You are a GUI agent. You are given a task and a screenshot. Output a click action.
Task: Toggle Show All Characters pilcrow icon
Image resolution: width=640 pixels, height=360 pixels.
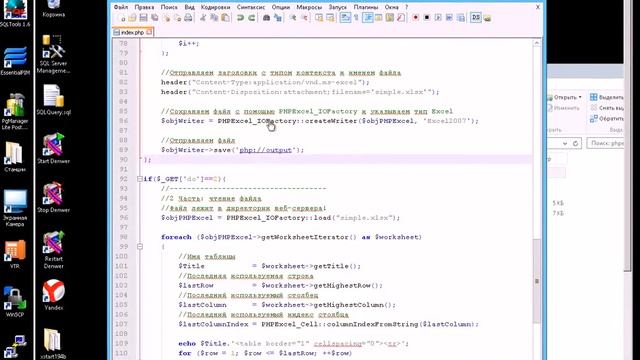[x=356, y=18]
